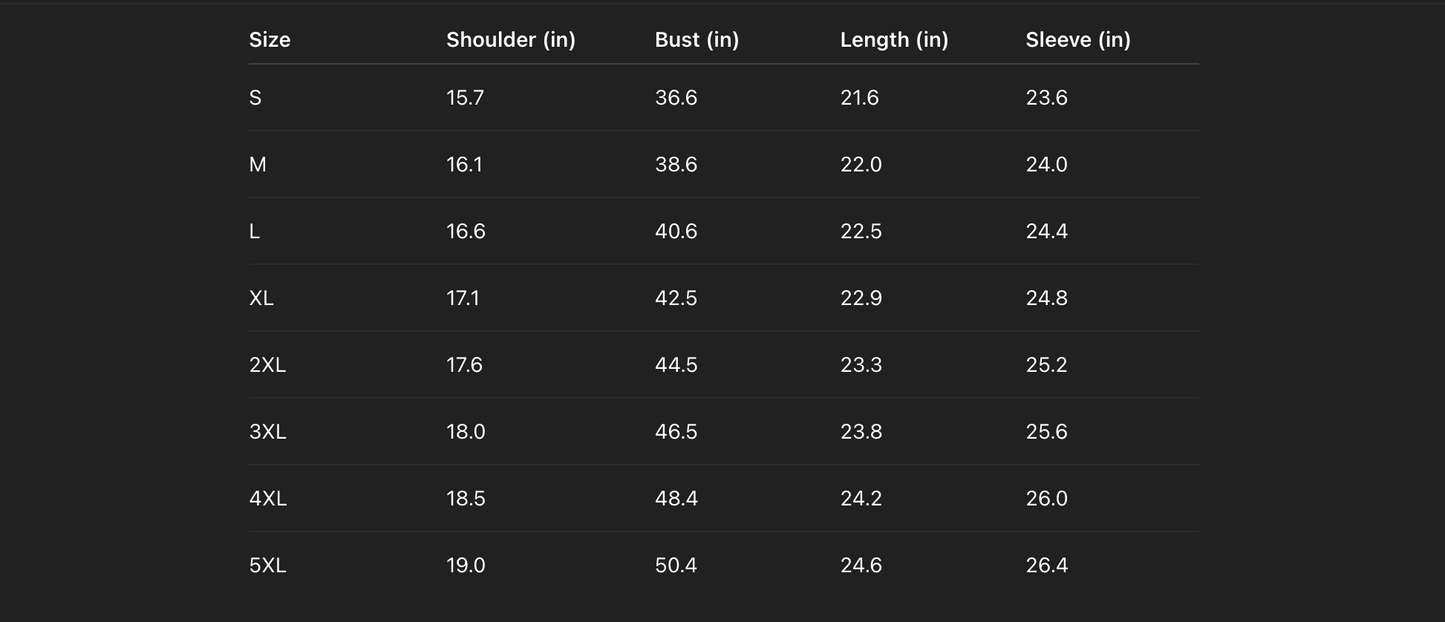Select the XL size row label
This screenshot has height=622, width=1445.
click(x=261, y=299)
